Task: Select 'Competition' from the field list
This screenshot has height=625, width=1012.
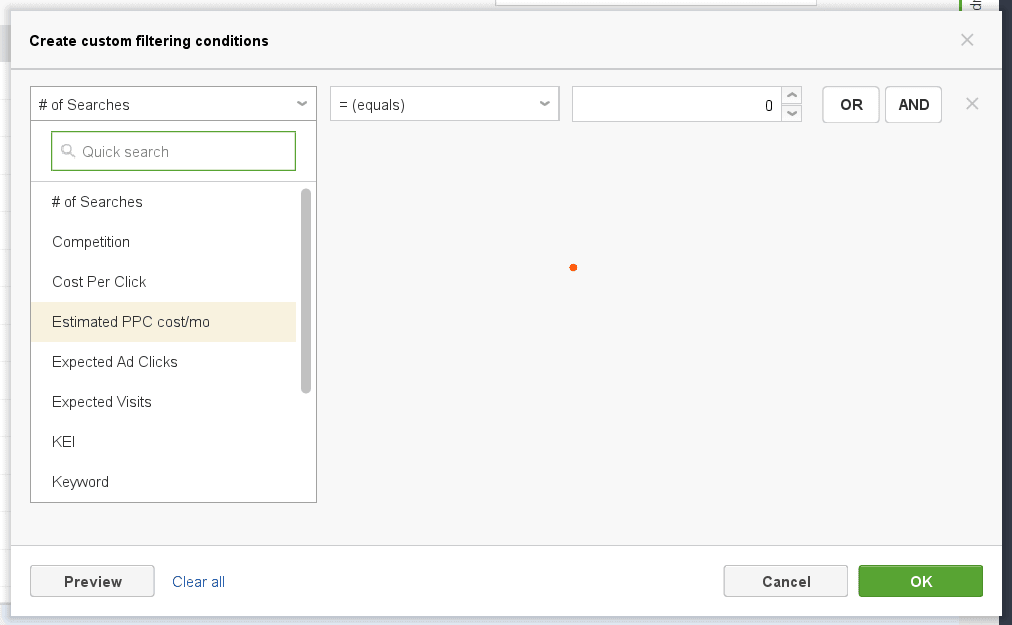Action: [90, 242]
